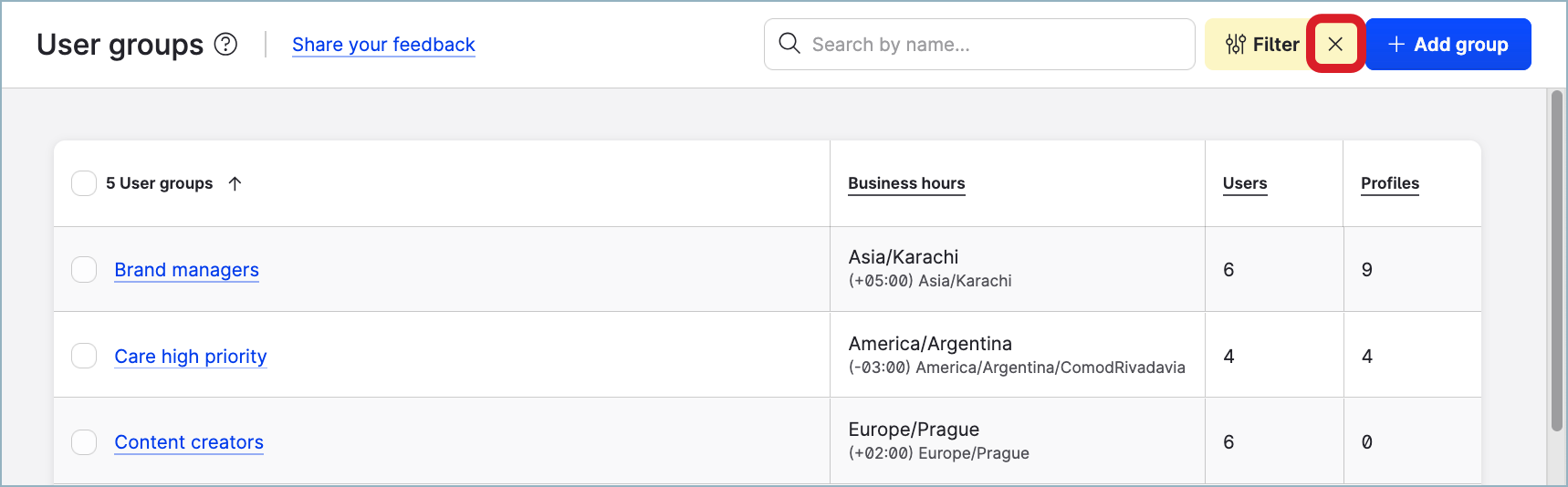Sort by Users column header
The image size is (1568, 487).
[1245, 183]
